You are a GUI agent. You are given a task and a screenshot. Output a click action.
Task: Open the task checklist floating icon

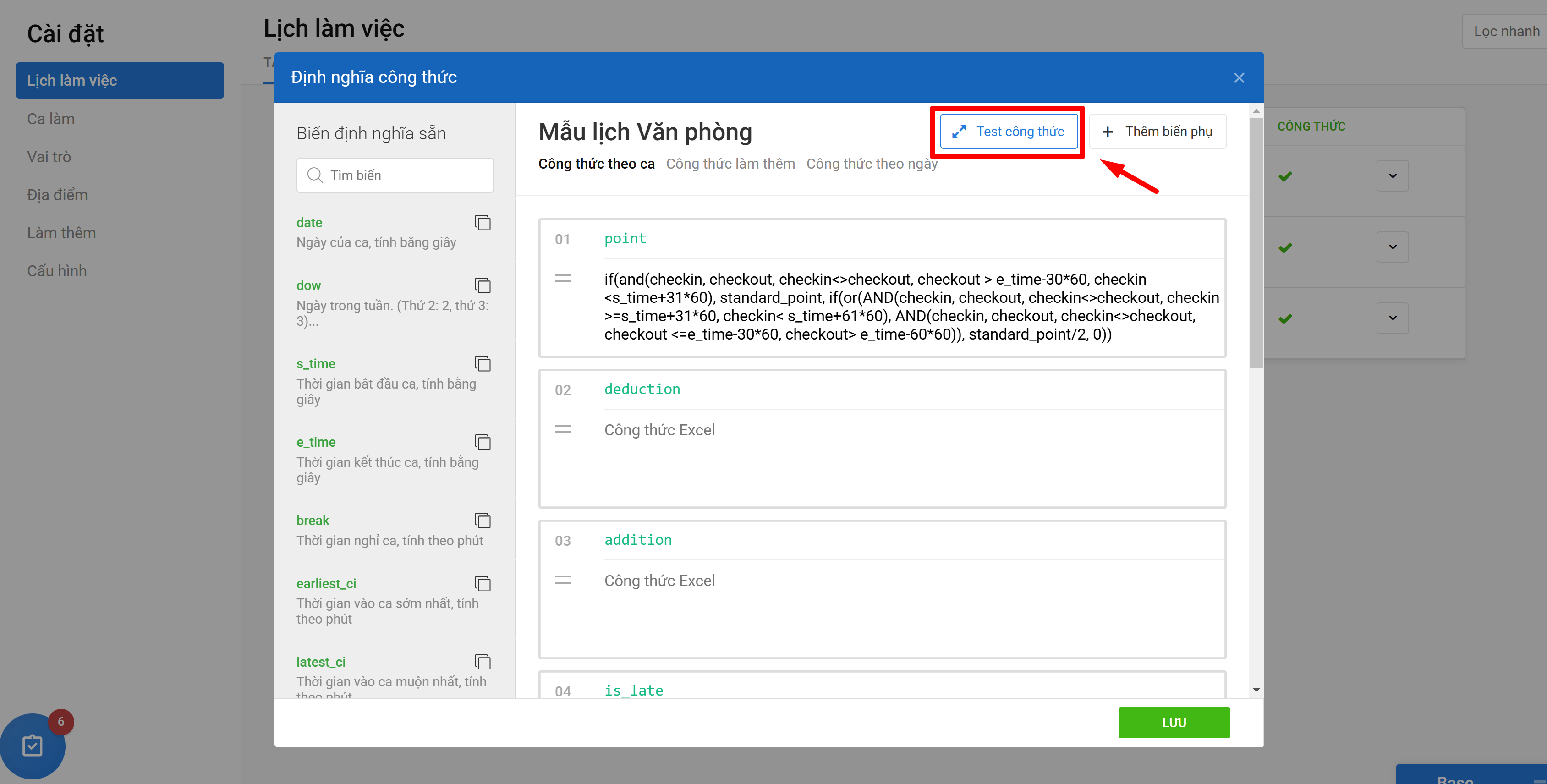33,746
